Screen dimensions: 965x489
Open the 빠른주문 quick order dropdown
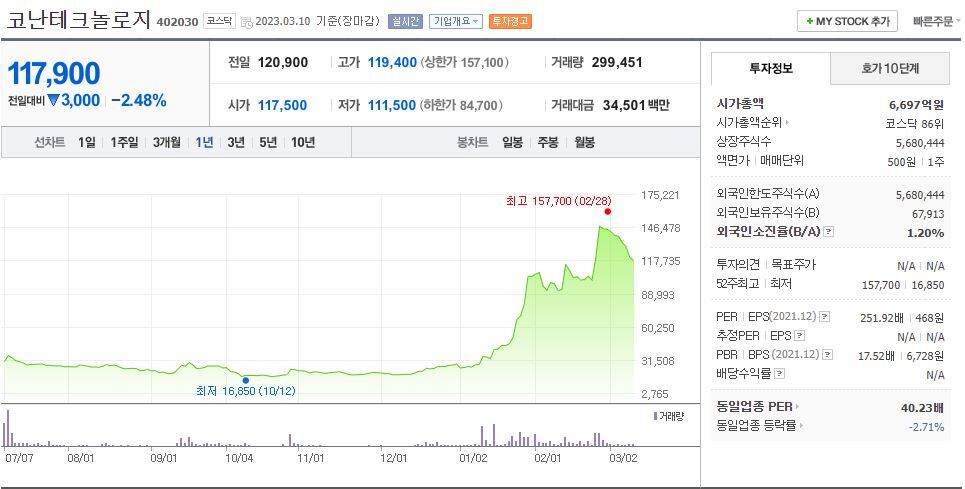point(937,21)
